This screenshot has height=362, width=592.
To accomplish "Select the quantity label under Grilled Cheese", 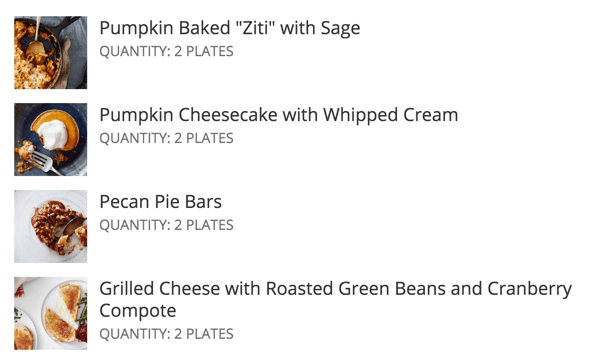I will pos(166,334).
